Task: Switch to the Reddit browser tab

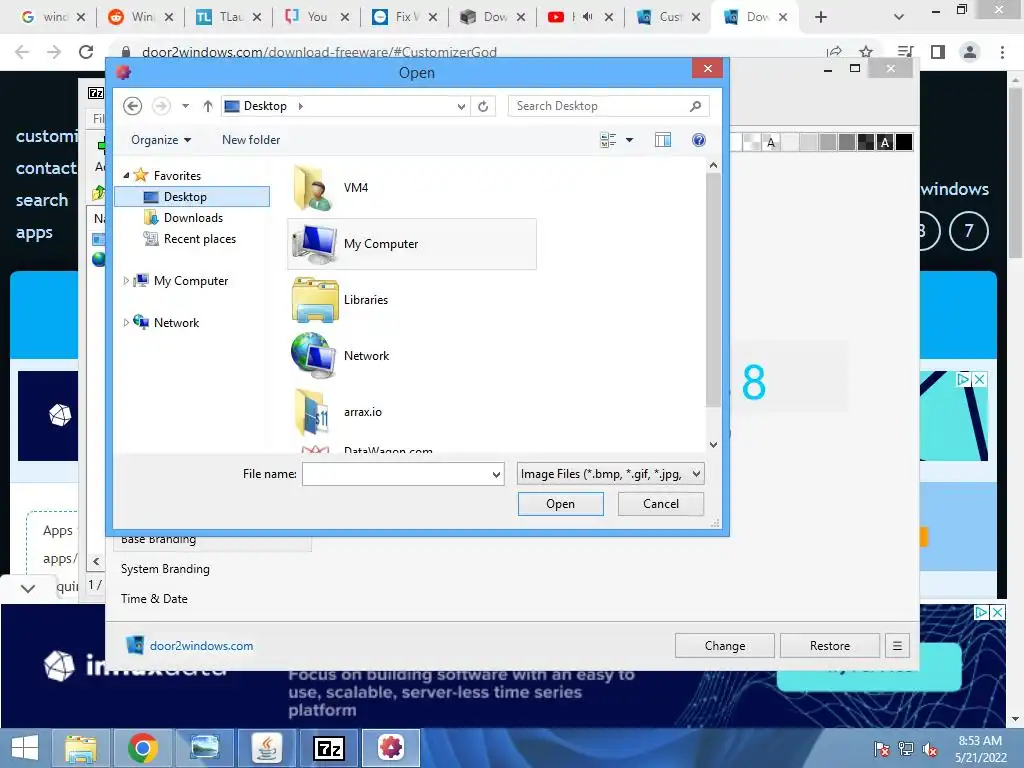Action: [x=140, y=17]
